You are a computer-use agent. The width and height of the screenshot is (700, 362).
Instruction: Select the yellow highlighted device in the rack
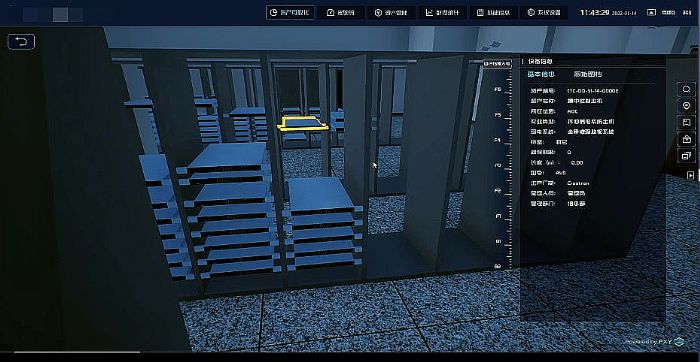(302, 123)
